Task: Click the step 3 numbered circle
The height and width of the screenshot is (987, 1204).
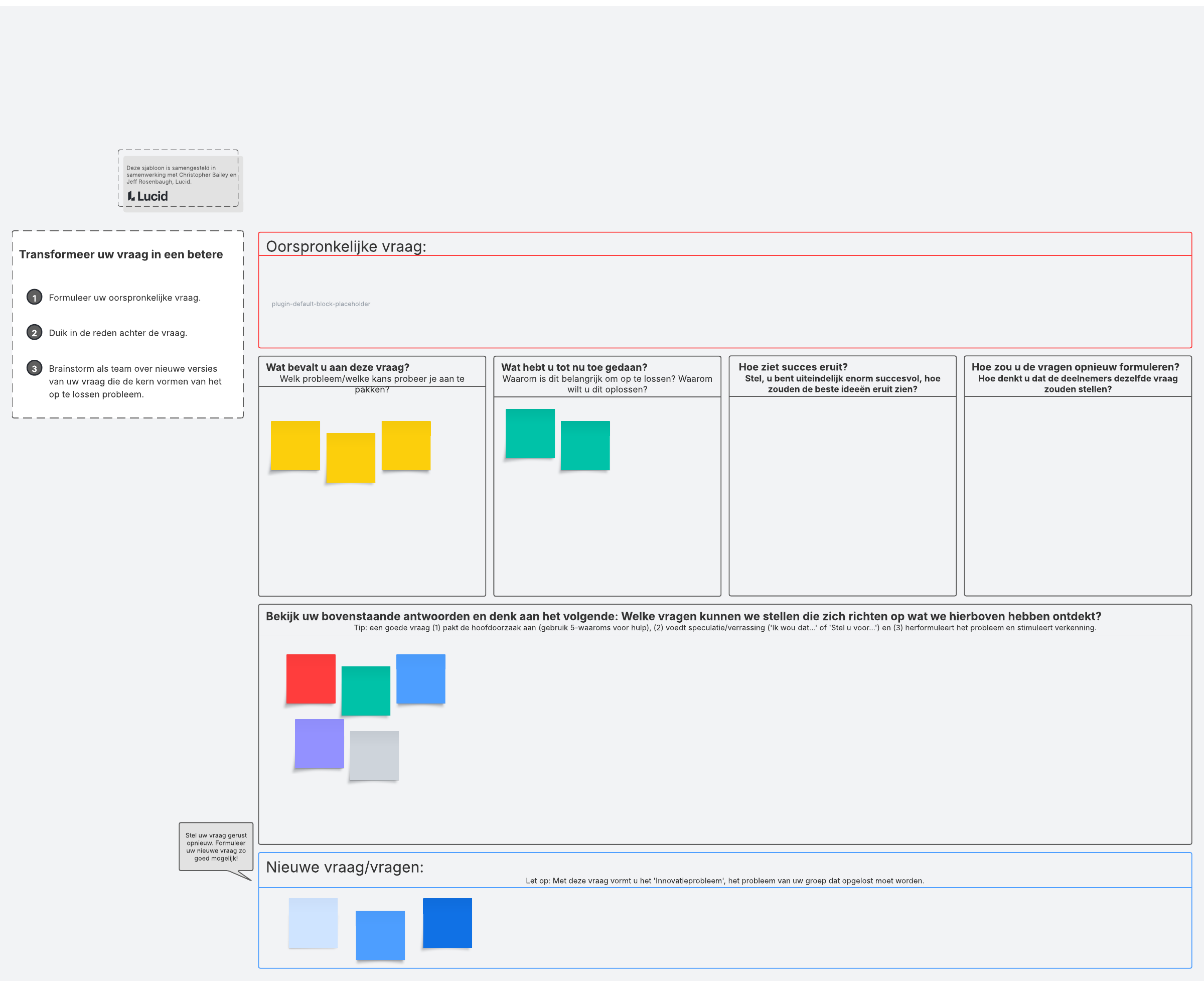Action: pyautogui.click(x=34, y=368)
